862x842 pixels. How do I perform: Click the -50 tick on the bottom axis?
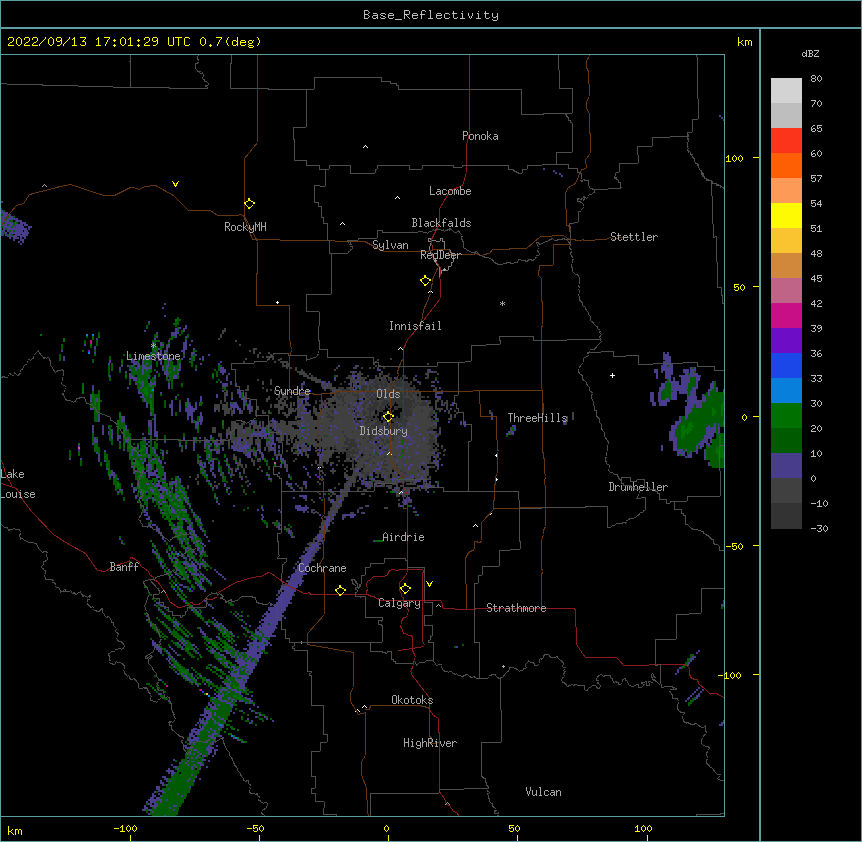[255, 828]
